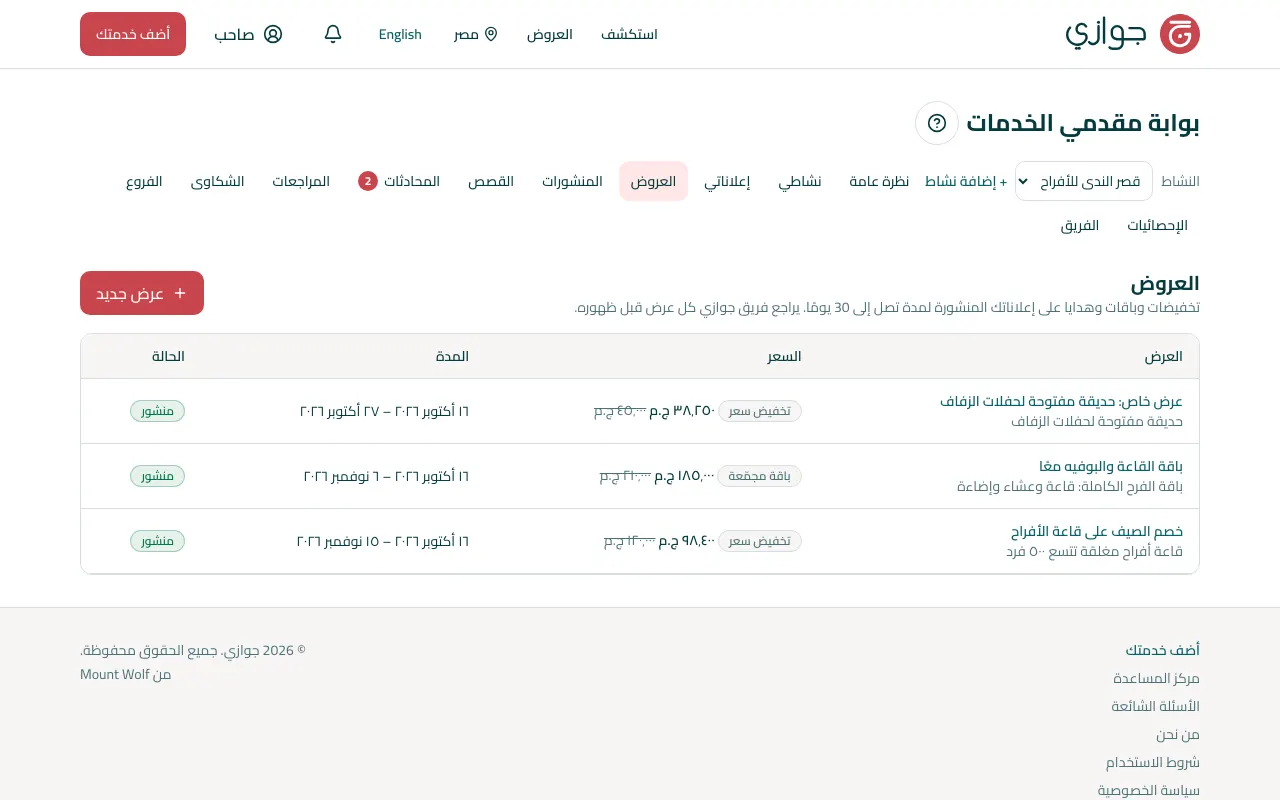Open the صاحب account menu
1280x800 pixels.
coord(248,34)
